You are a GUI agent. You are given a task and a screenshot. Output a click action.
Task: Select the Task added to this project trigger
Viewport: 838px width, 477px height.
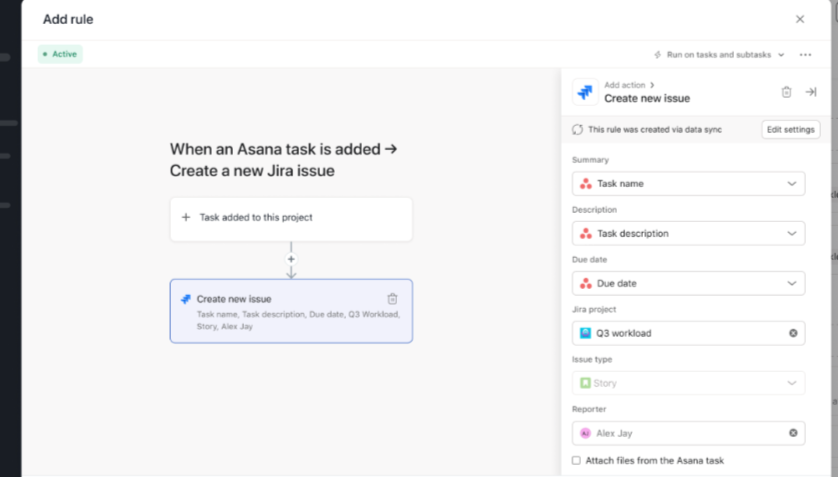coord(291,218)
